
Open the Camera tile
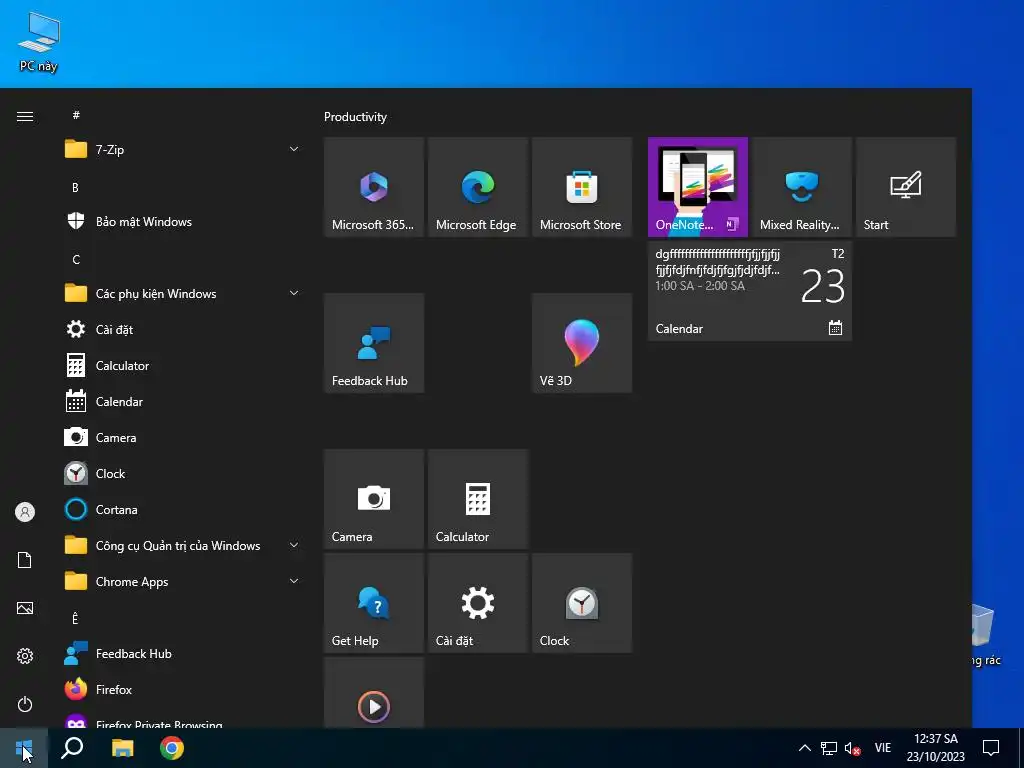point(374,499)
